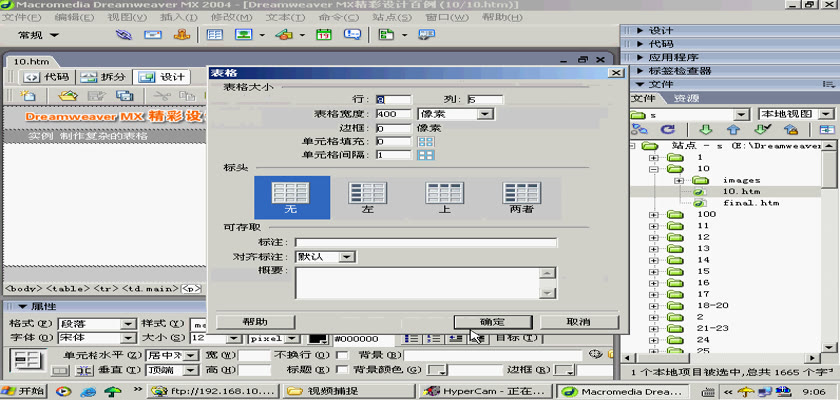
Task: Click the Tag Chooser icon in the Insert bar
Action: pyautogui.click(x=426, y=35)
